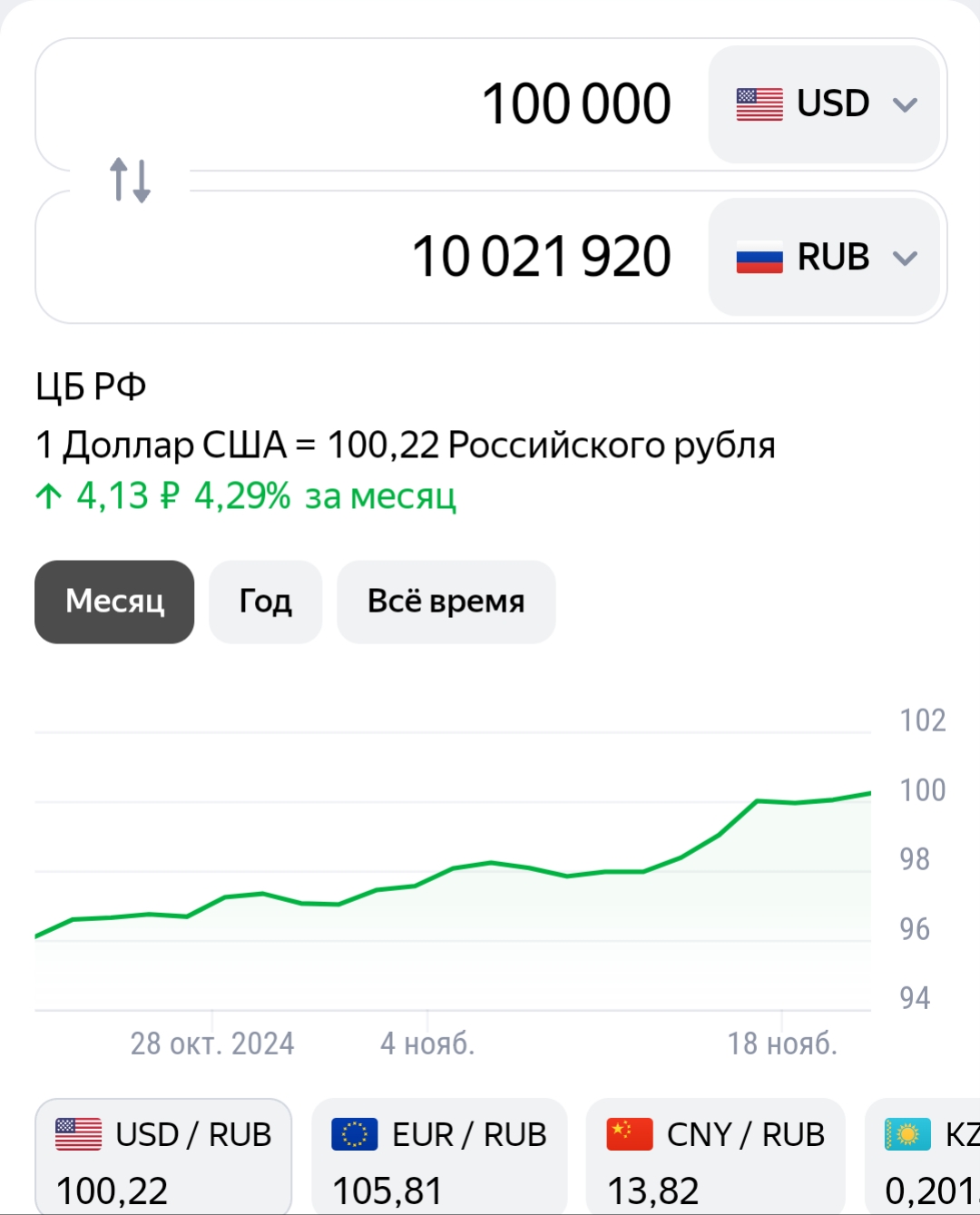Click the US flag icon in the USD selector
980x1215 pixels.
point(759,104)
